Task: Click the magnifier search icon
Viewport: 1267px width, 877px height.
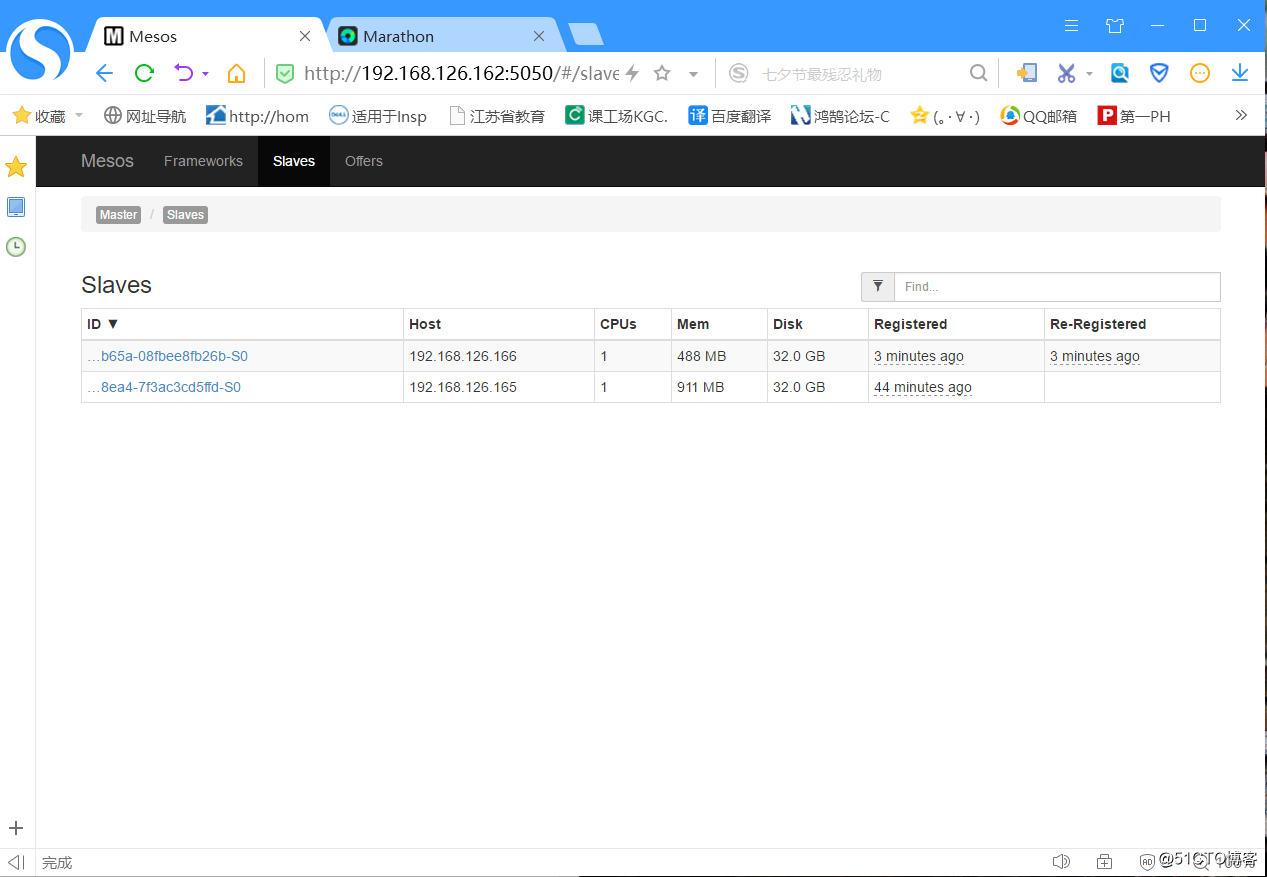Action: click(x=979, y=73)
